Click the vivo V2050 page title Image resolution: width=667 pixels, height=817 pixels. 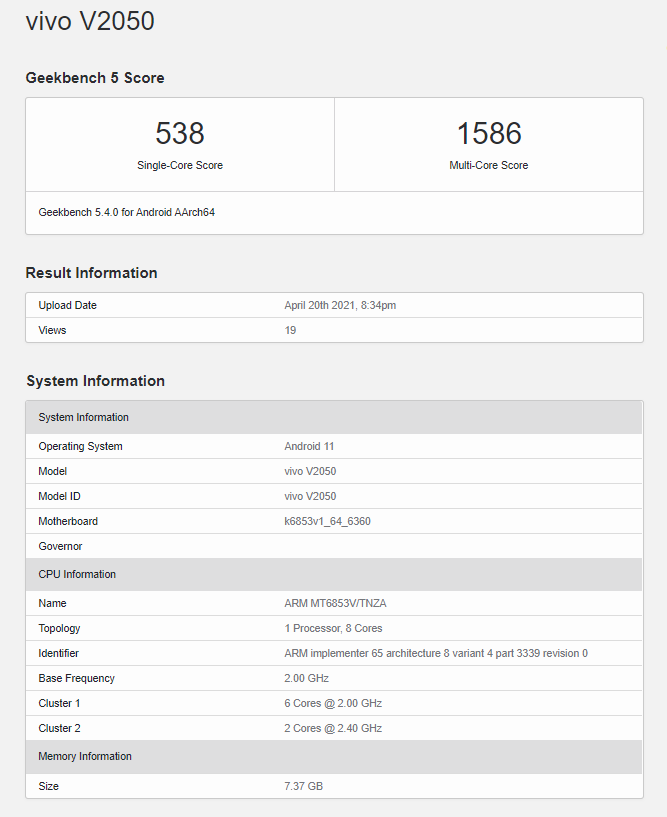(x=90, y=21)
